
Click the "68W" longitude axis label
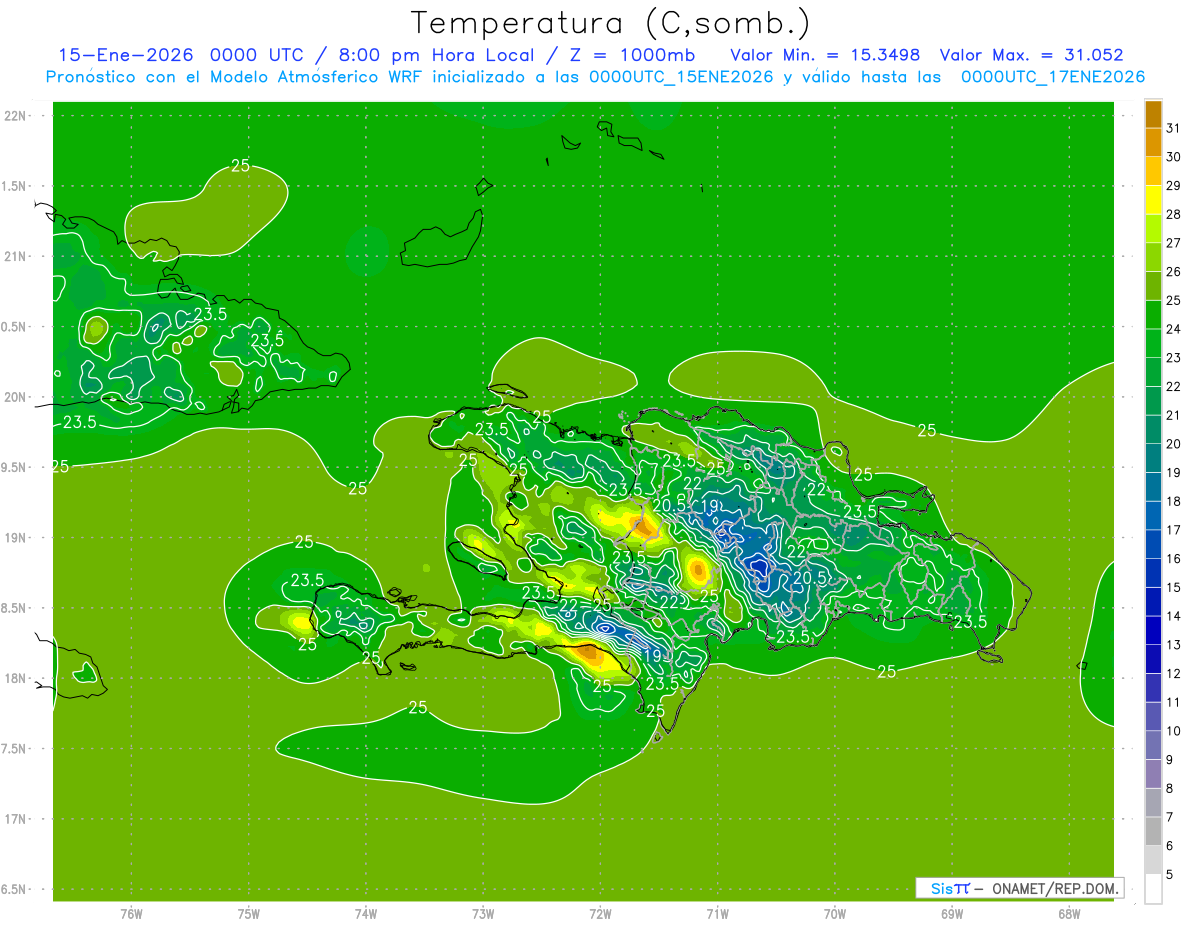pyautogui.click(x=1069, y=914)
